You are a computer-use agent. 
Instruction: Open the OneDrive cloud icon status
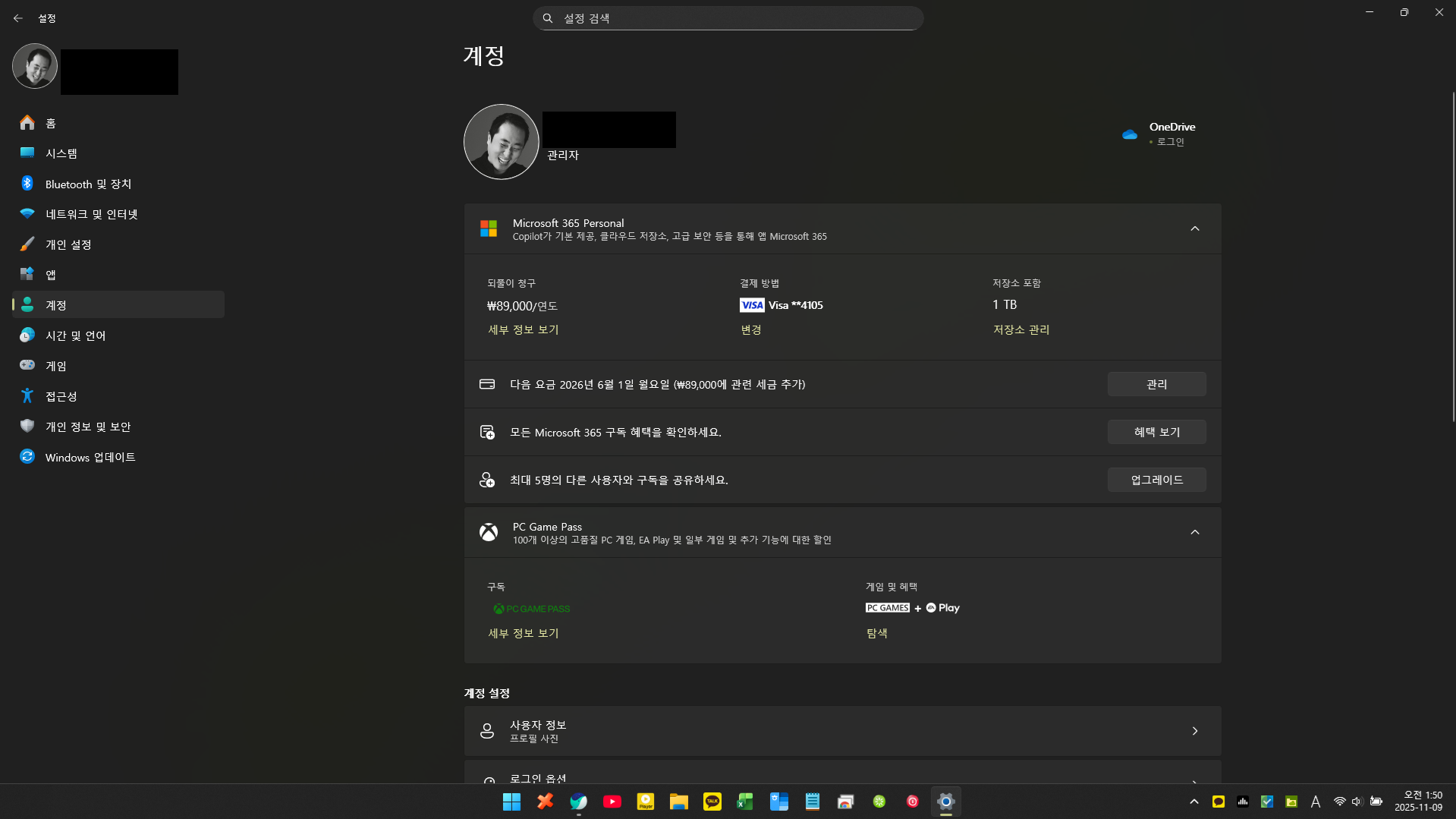point(1129,134)
